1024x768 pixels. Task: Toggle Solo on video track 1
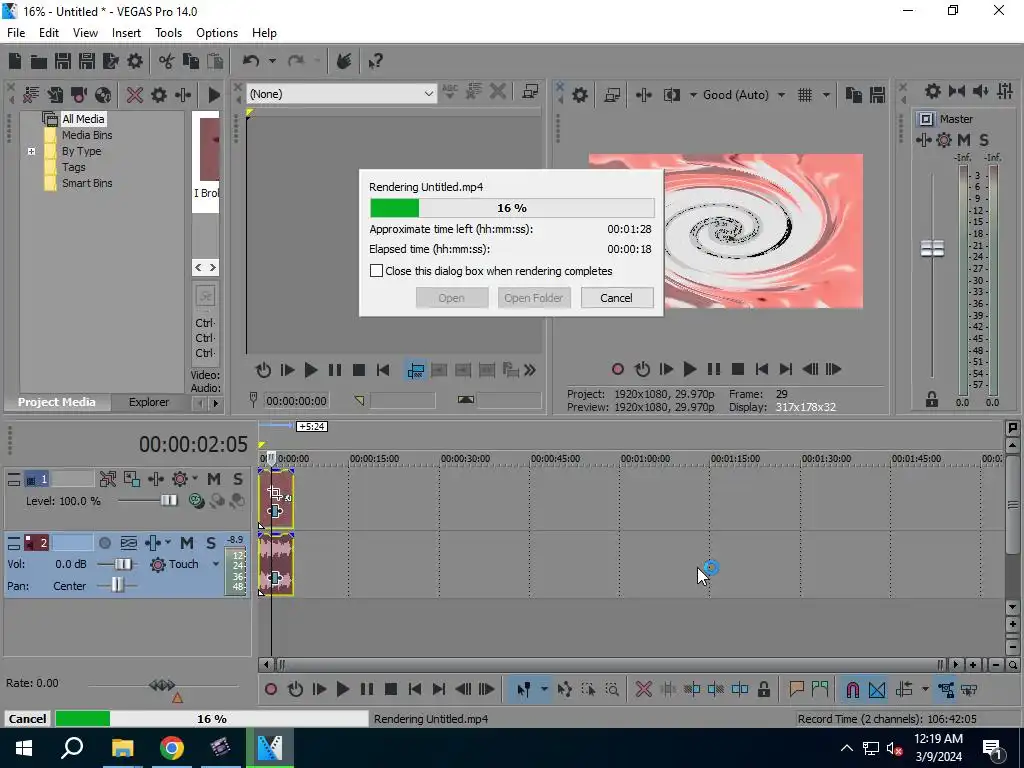pyautogui.click(x=238, y=479)
